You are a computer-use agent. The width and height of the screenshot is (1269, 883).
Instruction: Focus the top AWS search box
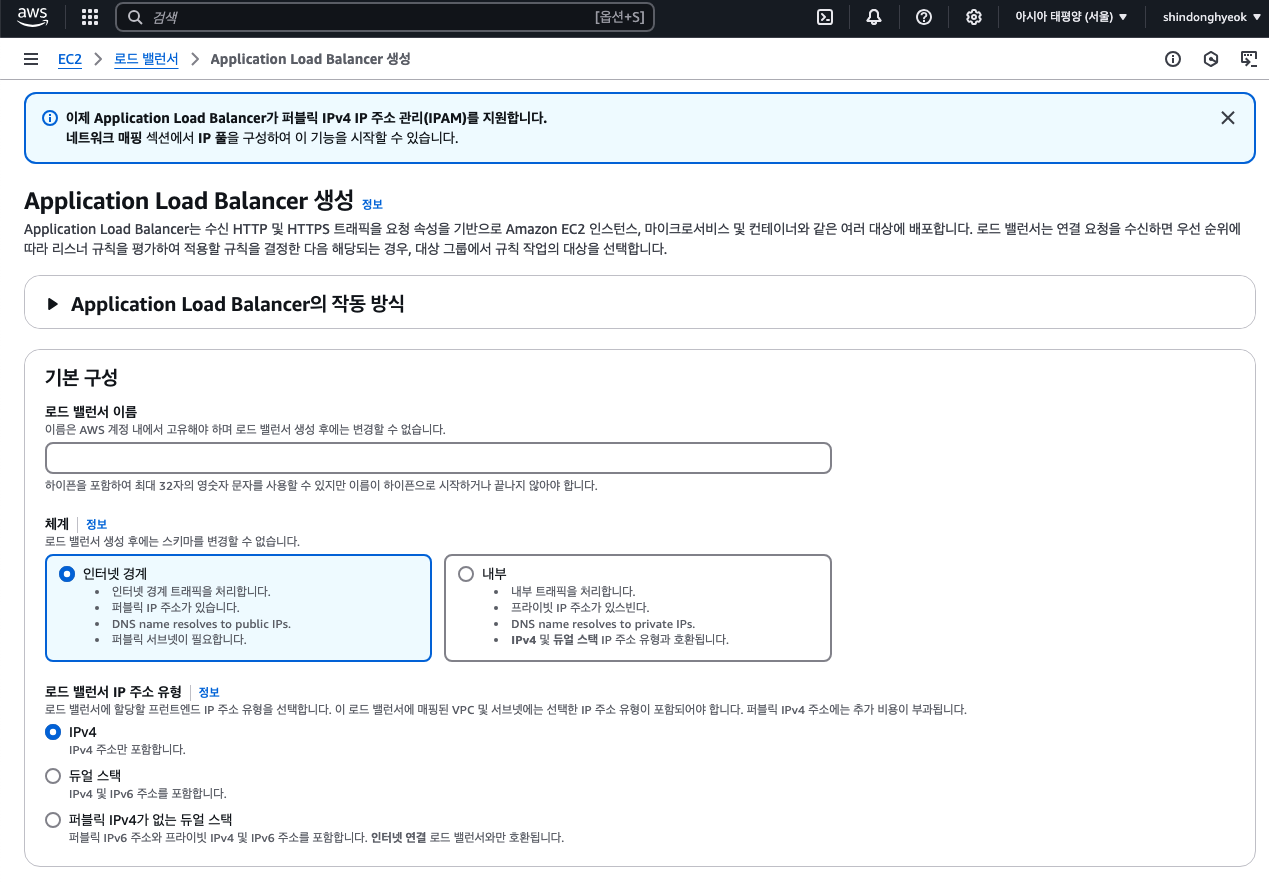[384, 17]
